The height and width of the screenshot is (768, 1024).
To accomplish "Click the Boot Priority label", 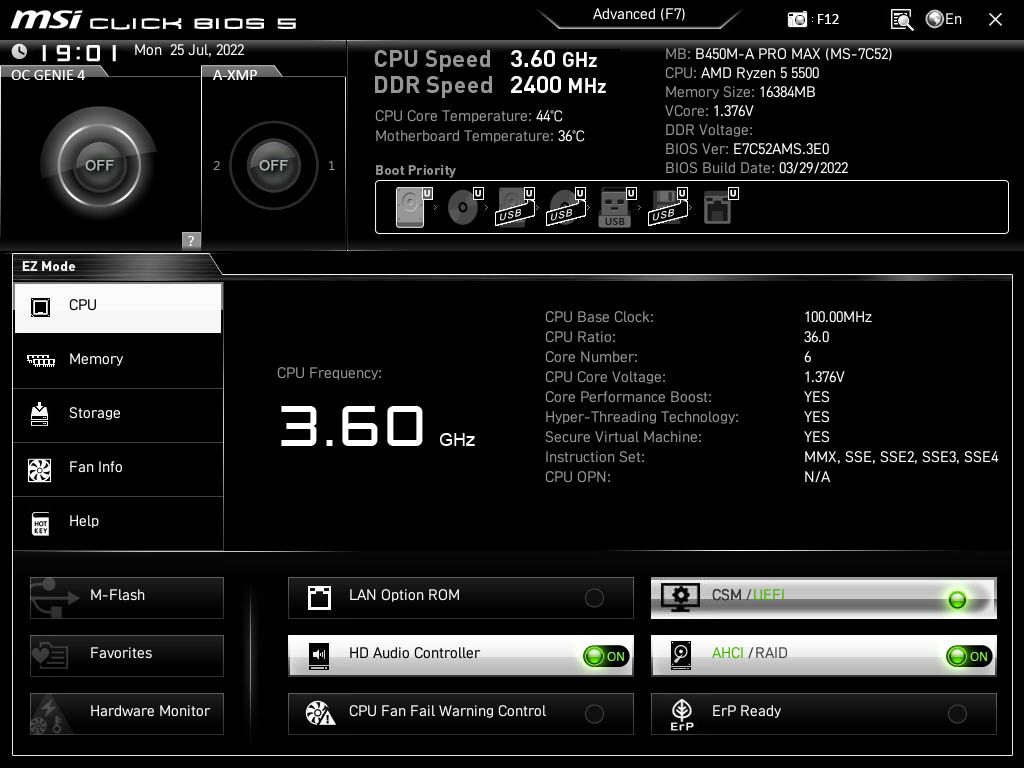I will (x=415, y=170).
